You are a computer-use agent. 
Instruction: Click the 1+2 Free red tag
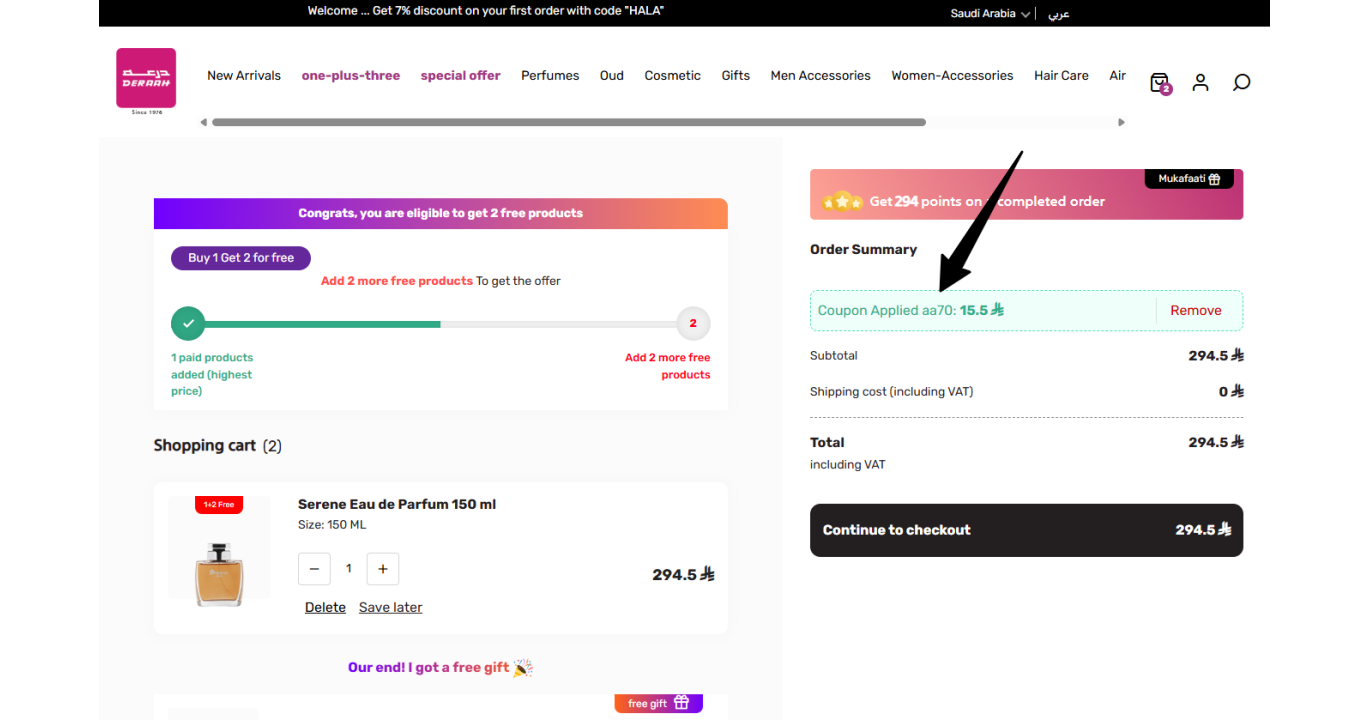coord(219,505)
